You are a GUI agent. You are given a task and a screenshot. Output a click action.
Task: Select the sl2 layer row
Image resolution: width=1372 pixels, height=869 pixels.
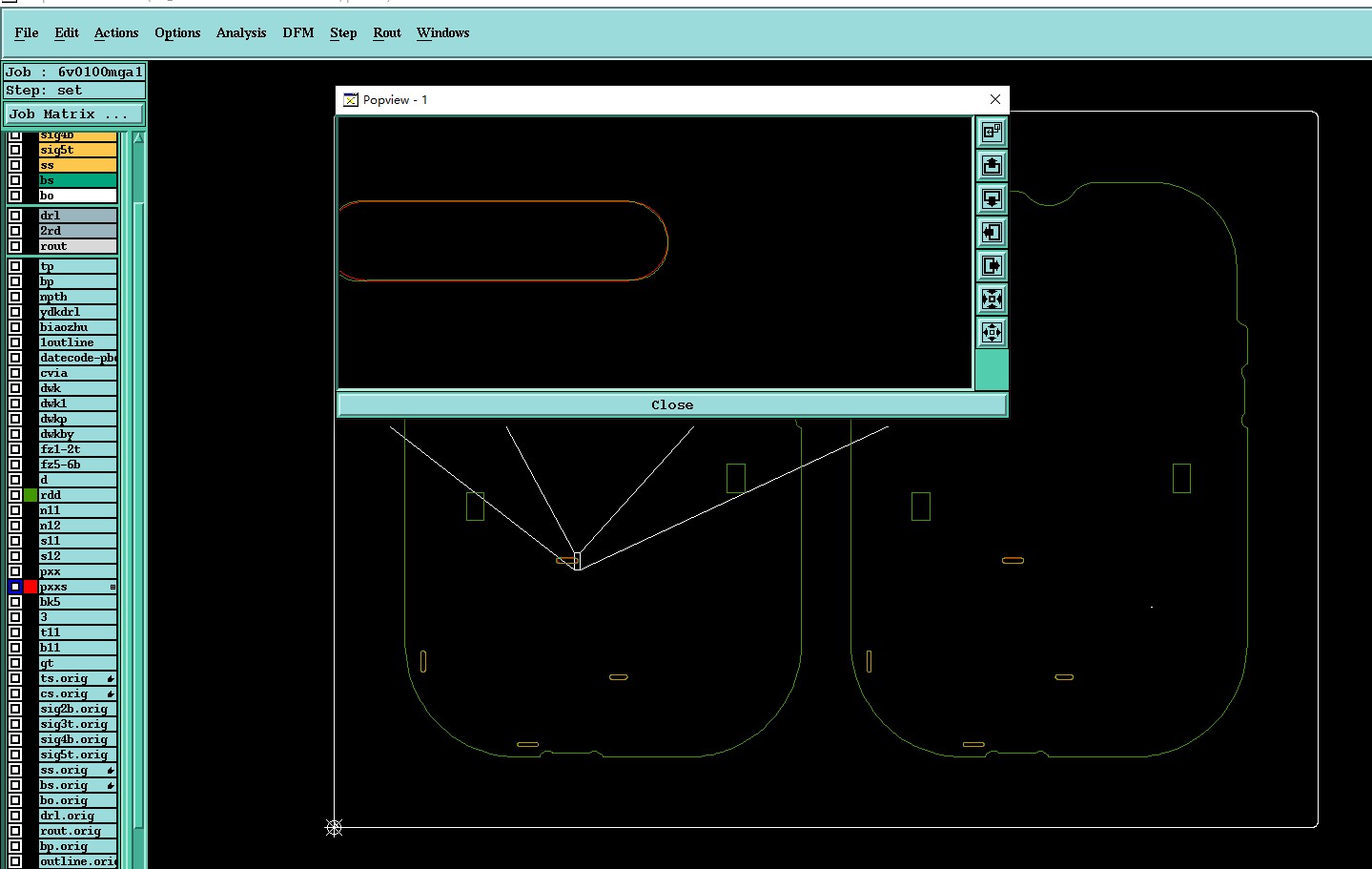tap(78, 556)
